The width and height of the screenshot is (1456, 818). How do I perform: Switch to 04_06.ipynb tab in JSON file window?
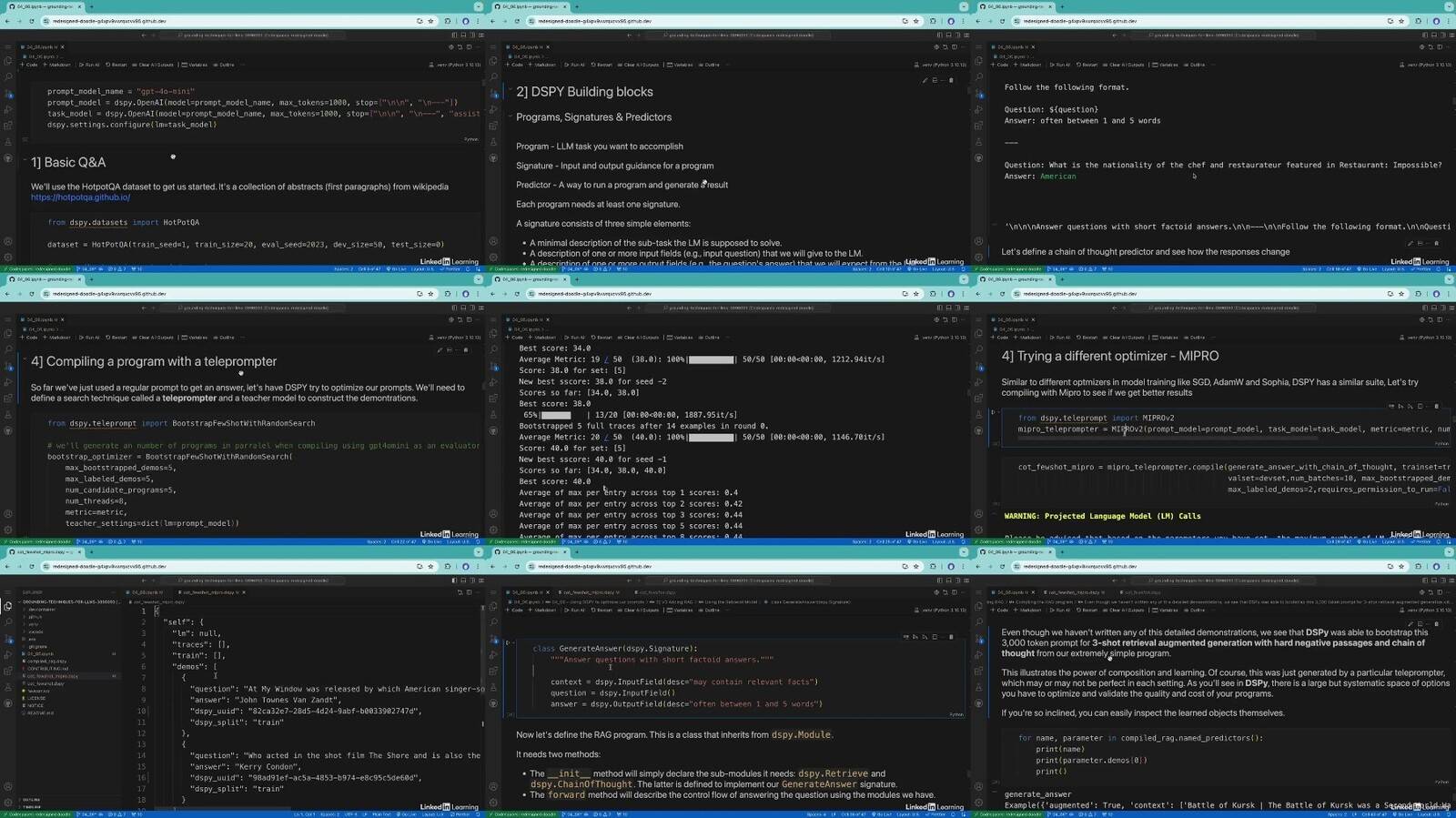[146, 592]
